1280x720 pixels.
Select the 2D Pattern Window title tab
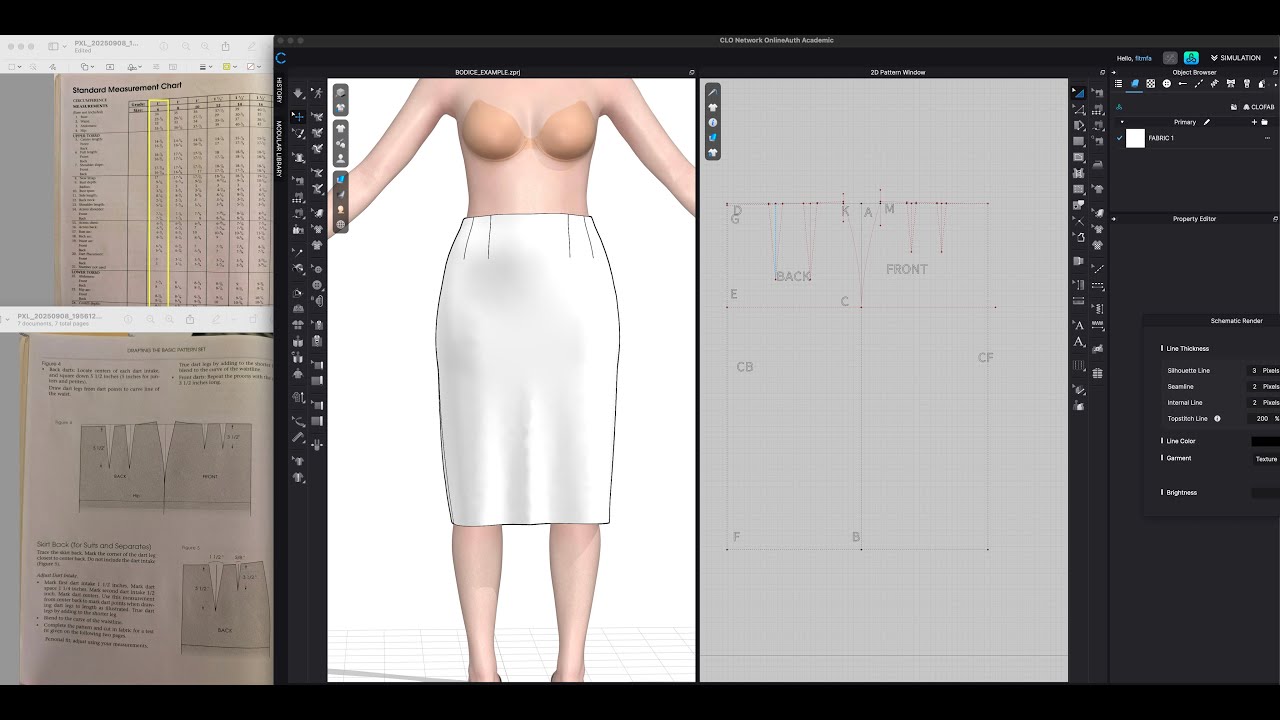(x=898, y=72)
